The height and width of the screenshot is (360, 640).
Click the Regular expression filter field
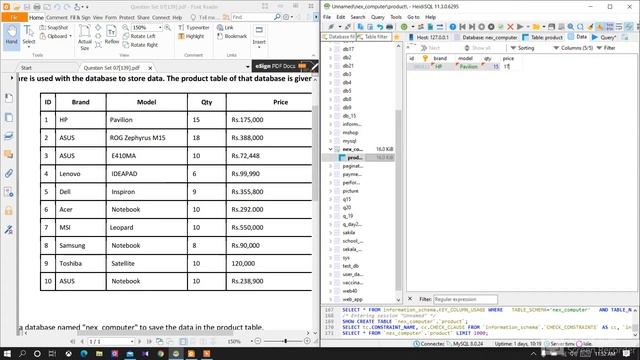coord(465,299)
